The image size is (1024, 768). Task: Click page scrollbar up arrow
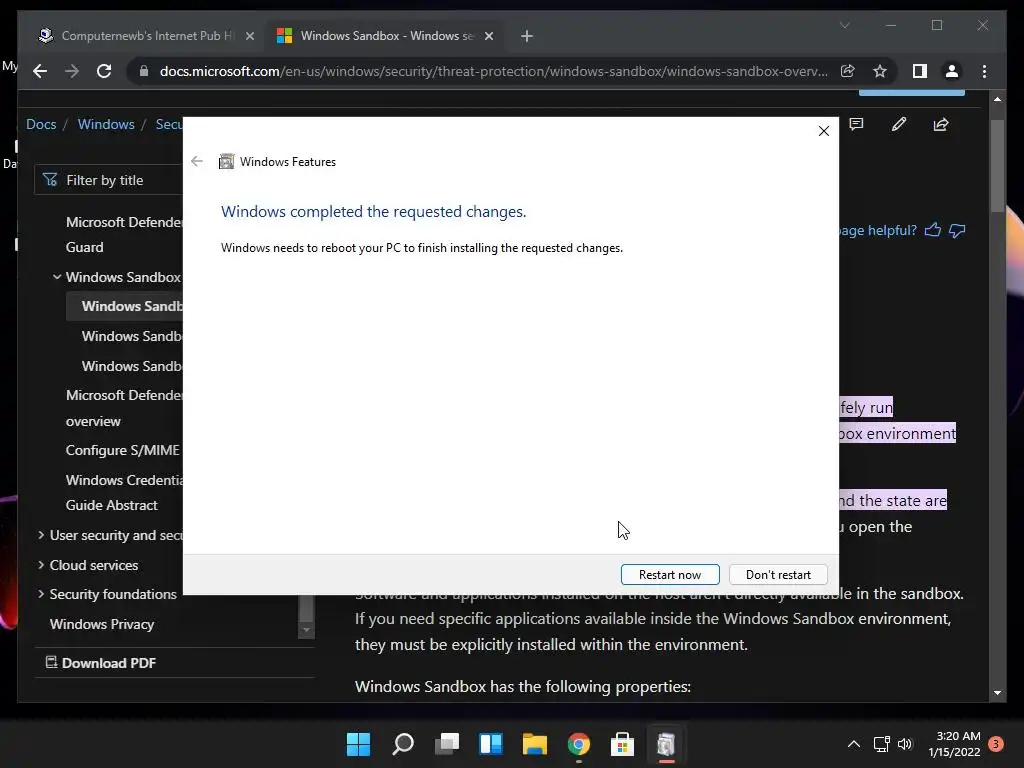[997, 99]
